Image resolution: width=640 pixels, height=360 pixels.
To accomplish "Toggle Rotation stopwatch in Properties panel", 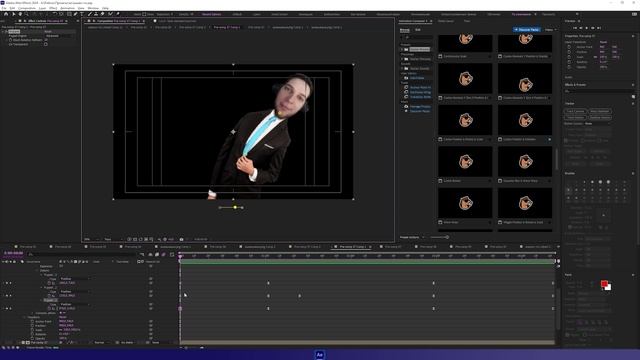I will (x=569, y=62).
